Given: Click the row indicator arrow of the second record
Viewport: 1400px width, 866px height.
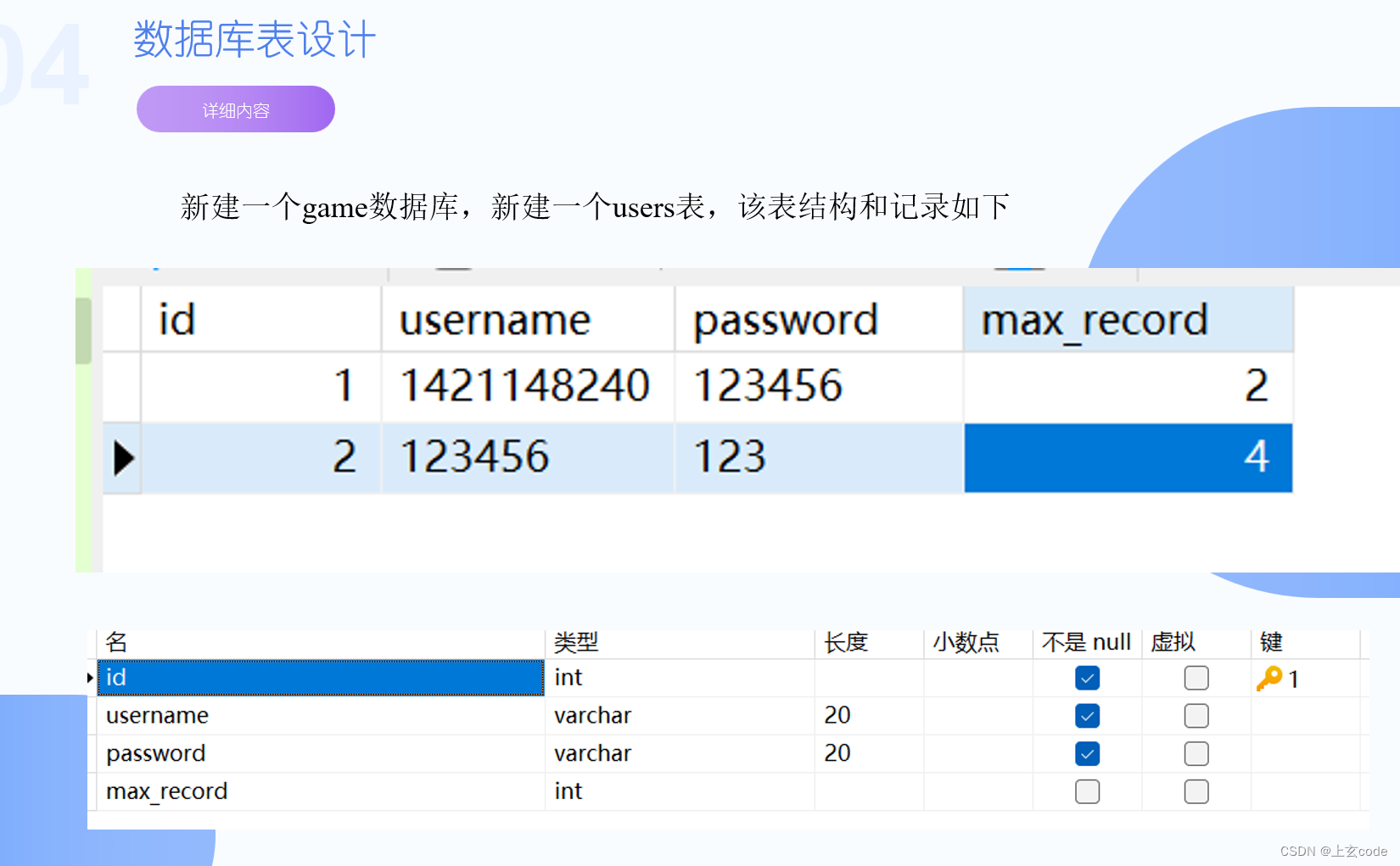Looking at the screenshot, I should click(123, 458).
